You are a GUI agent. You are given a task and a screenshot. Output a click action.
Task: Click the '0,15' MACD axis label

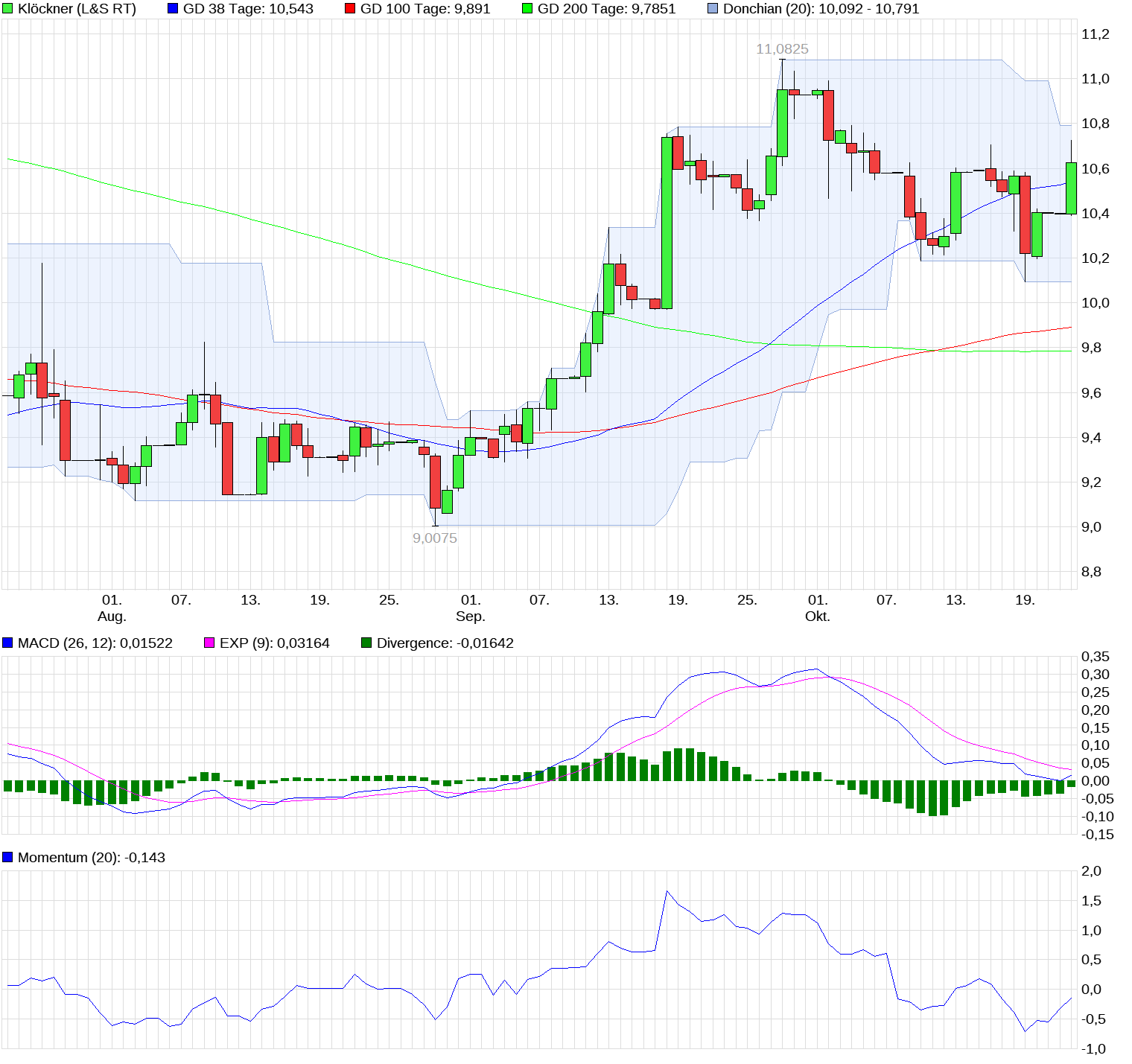[1095, 728]
